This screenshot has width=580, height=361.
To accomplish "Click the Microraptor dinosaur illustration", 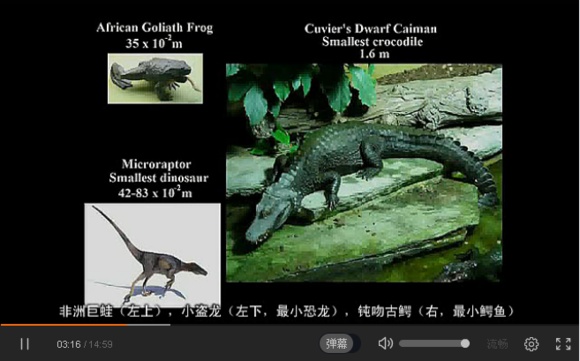I will pos(152,254).
